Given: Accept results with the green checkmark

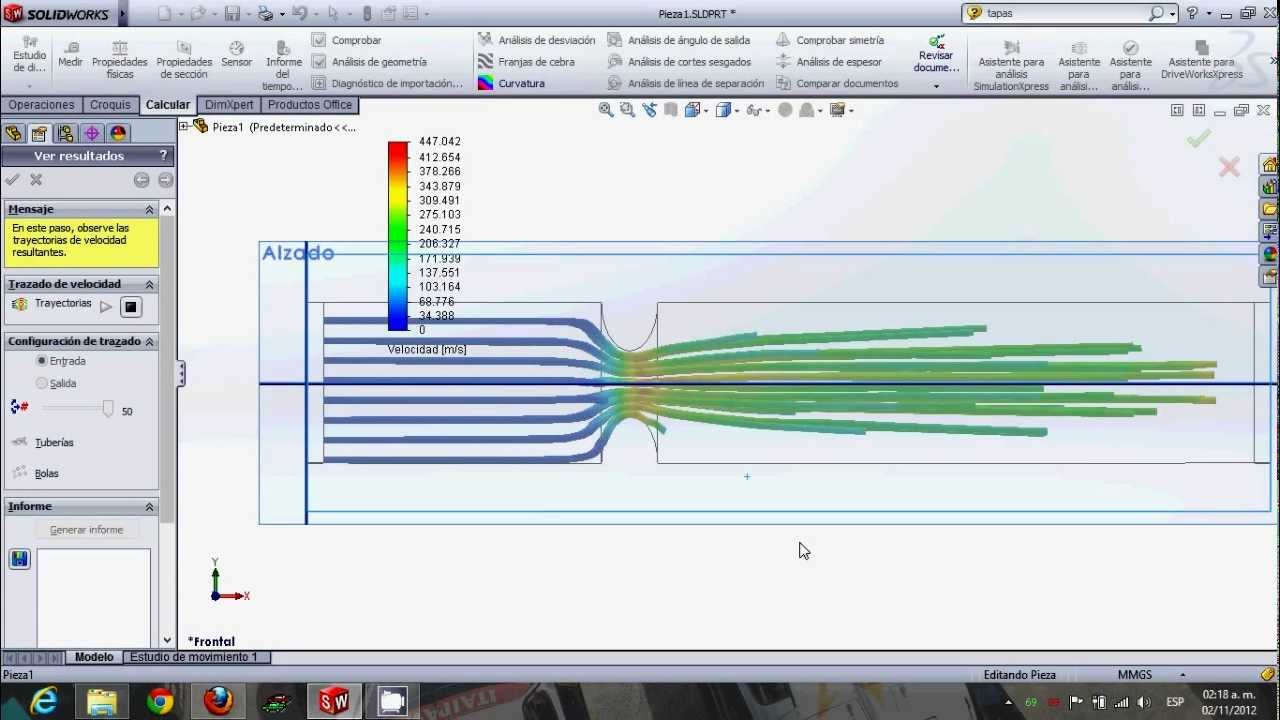Looking at the screenshot, I should [x=12, y=180].
